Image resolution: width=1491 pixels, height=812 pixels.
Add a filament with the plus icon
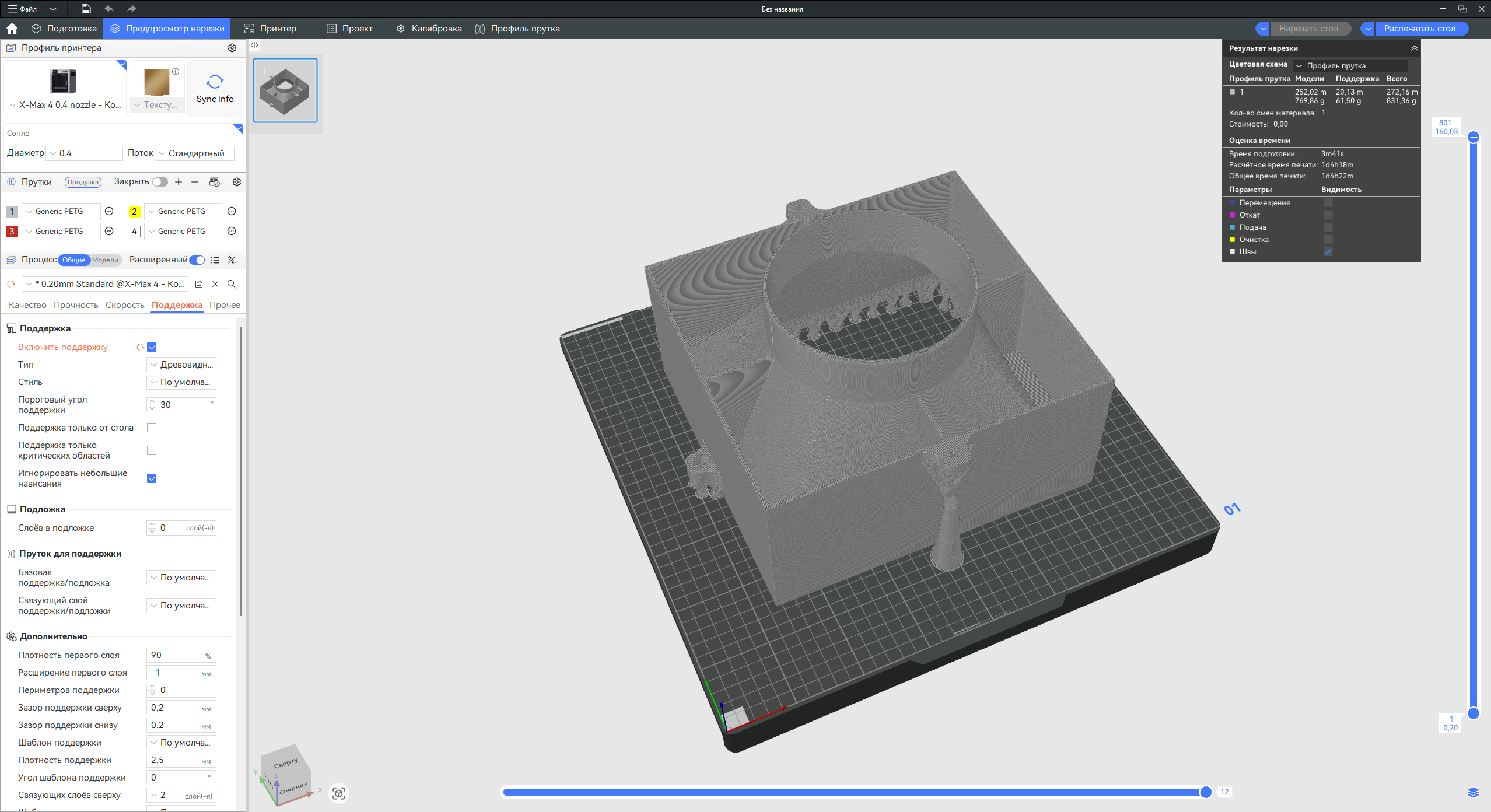[178, 182]
